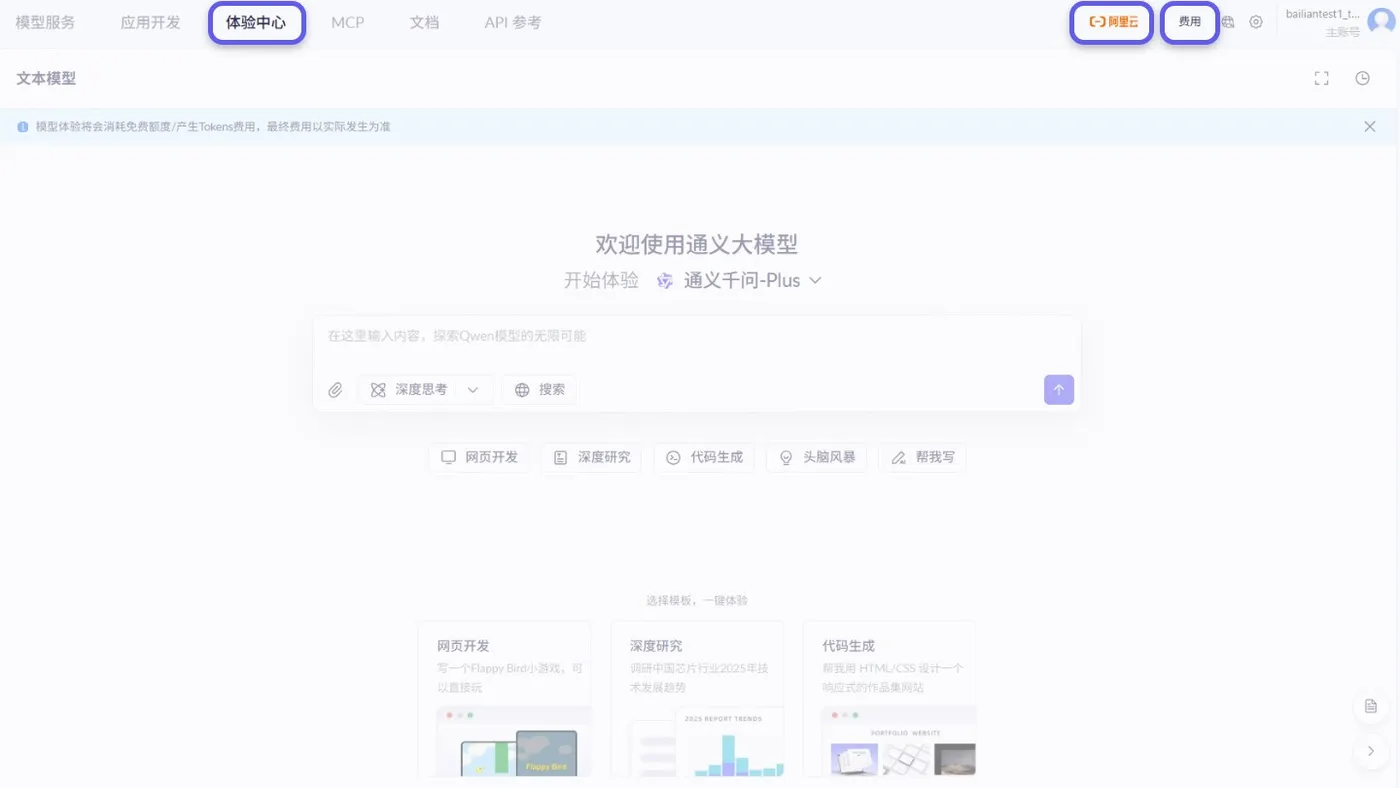Click the document icon near the page's lower edge
Image resolution: width=1400 pixels, height=788 pixels.
[1371, 706]
